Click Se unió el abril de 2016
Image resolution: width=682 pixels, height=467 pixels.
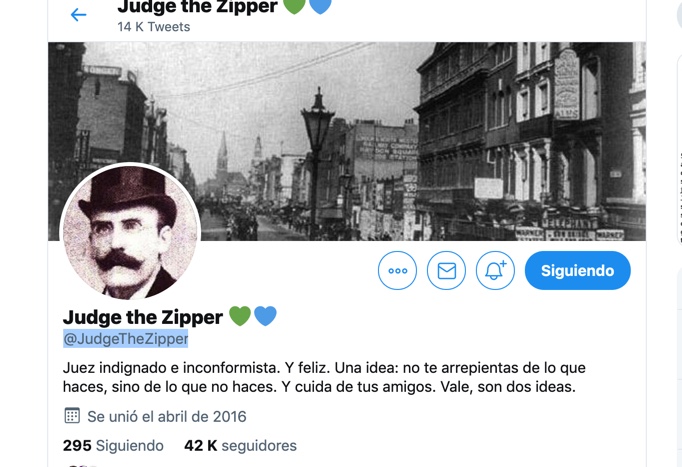[x=167, y=417]
